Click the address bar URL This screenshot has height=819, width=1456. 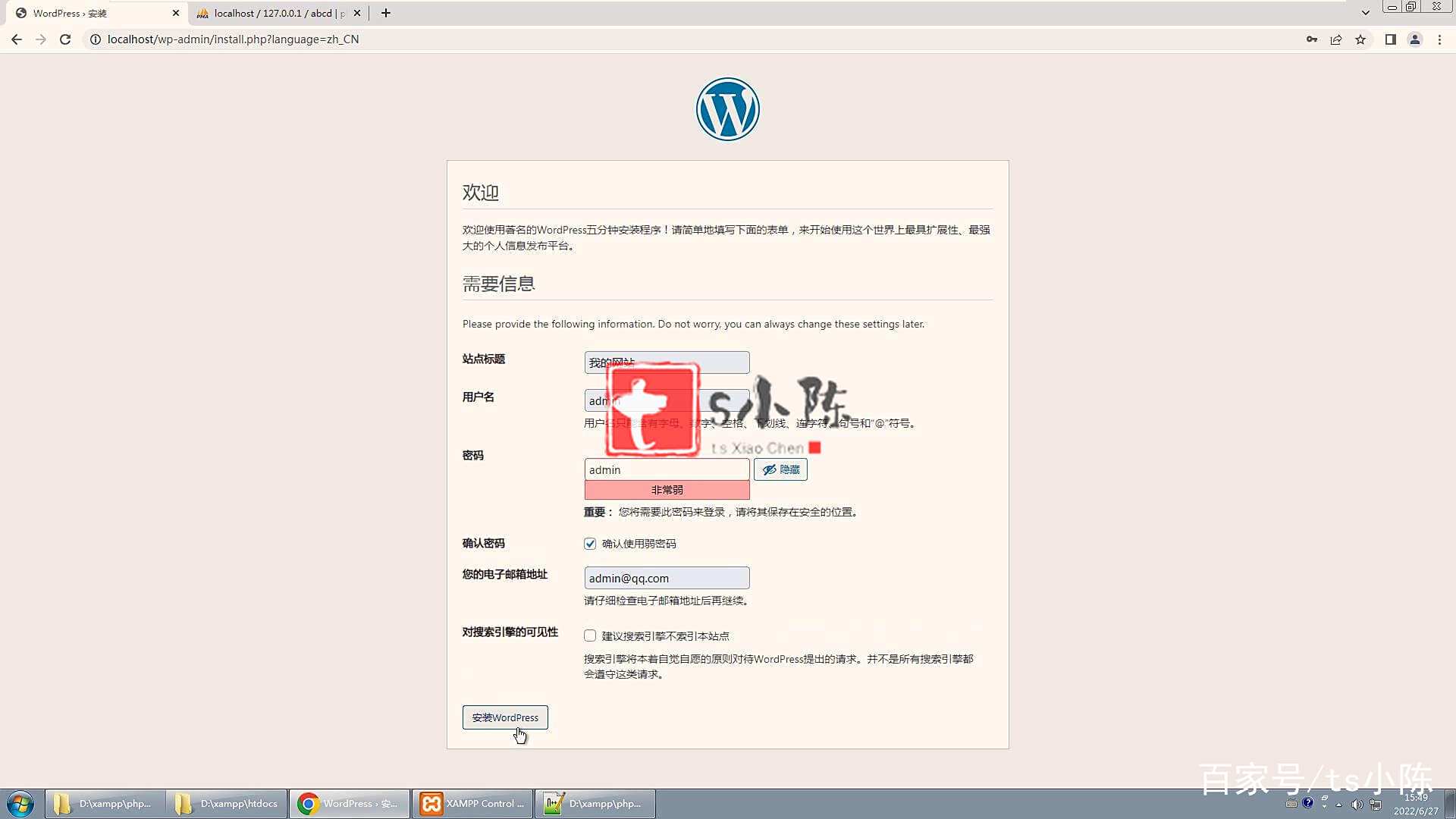(x=233, y=39)
